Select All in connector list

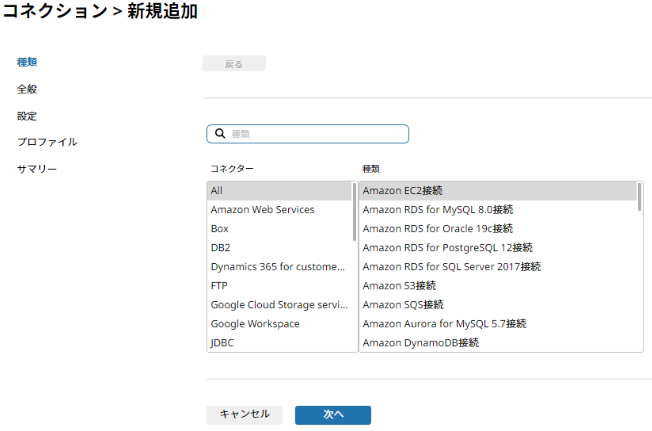point(279,191)
